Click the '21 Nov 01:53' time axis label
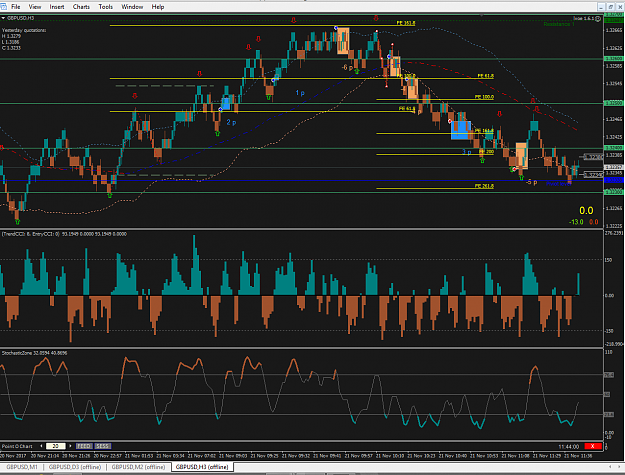The image size is (625, 475). click(139, 455)
